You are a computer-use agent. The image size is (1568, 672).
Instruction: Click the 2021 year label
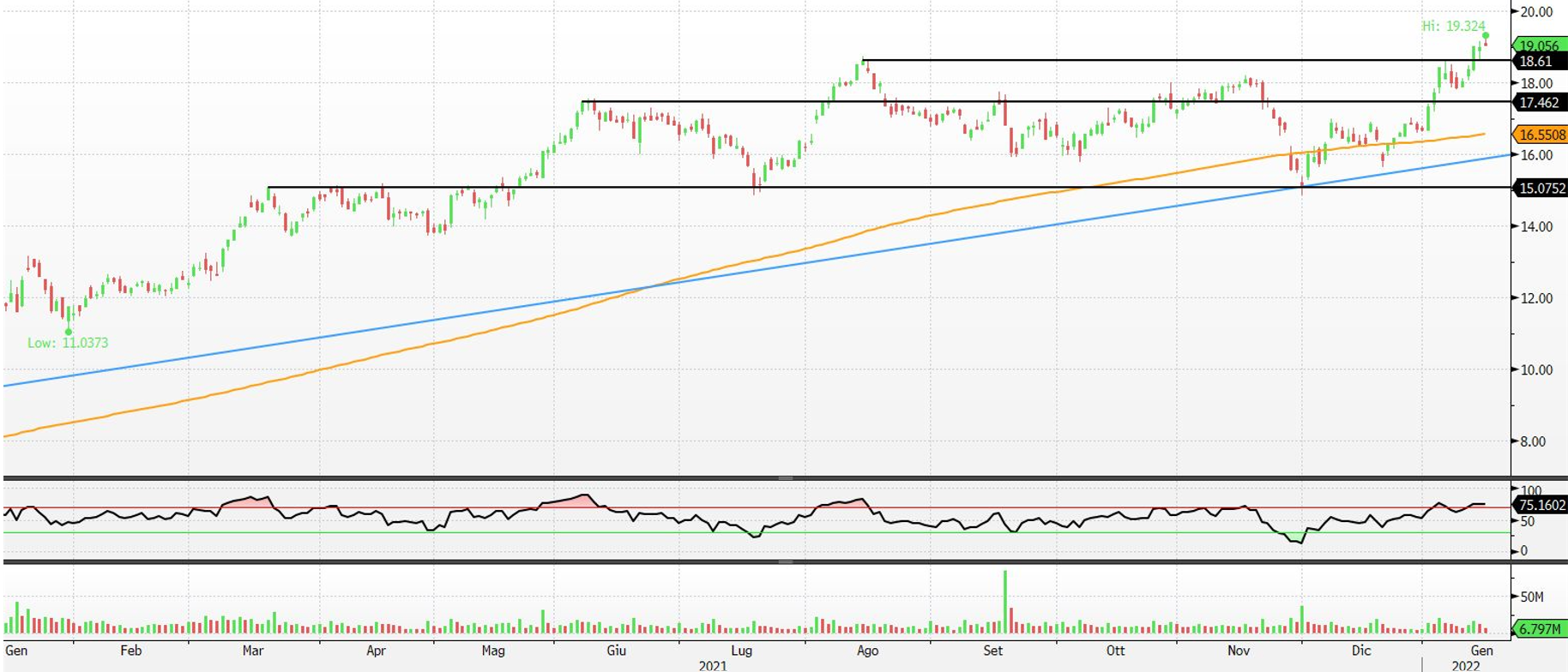coord(713,665)
